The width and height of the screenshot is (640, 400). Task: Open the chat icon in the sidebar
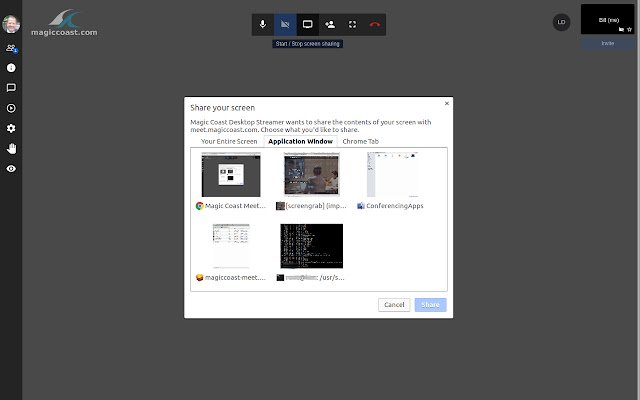pyautogui.click(x=11, y=88)
